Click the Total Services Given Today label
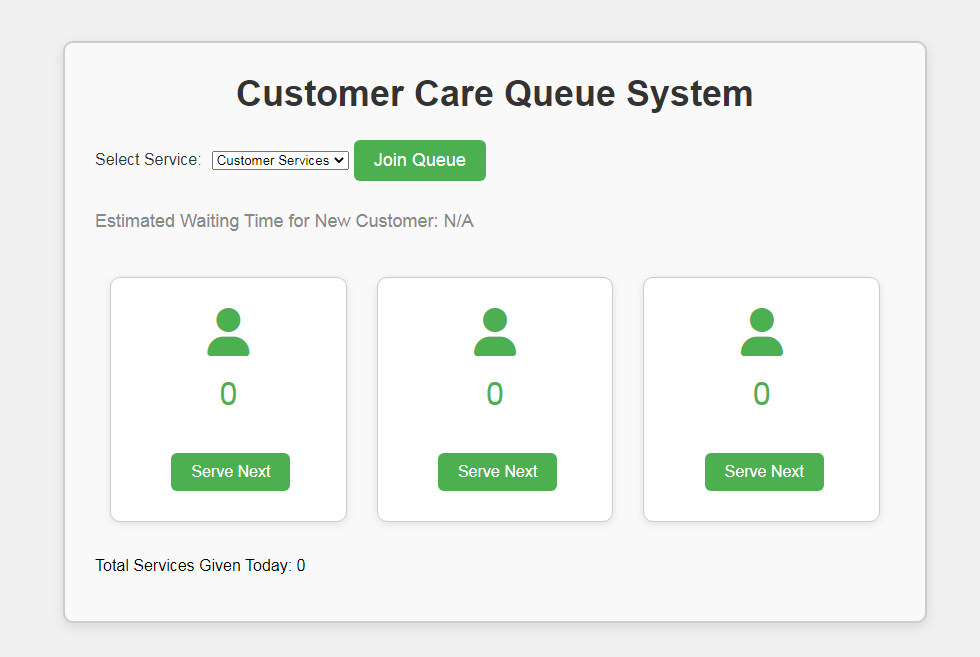 click(x=199, y=565)
